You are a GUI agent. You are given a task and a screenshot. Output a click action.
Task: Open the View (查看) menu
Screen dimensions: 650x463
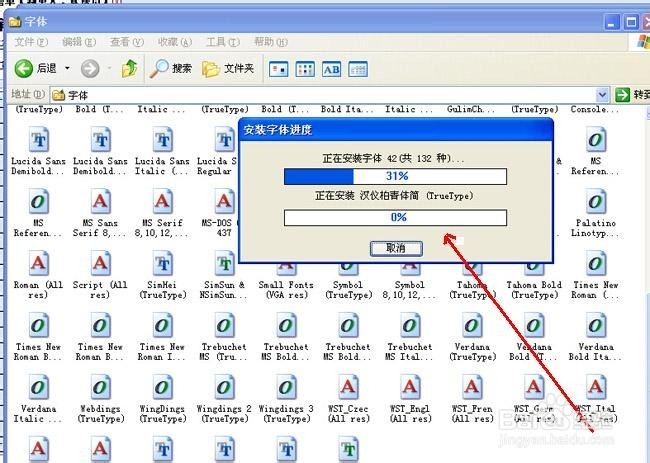[127, 42]
